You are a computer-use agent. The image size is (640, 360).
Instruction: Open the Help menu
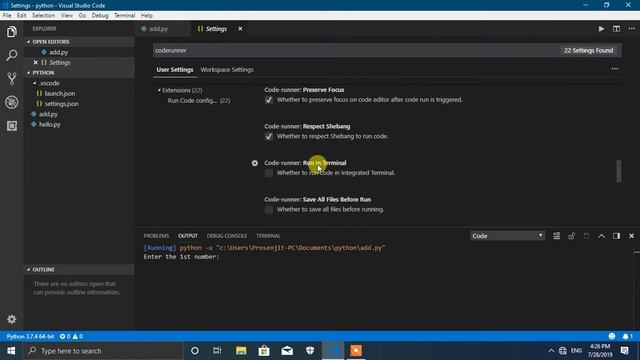tap(147, 16)
